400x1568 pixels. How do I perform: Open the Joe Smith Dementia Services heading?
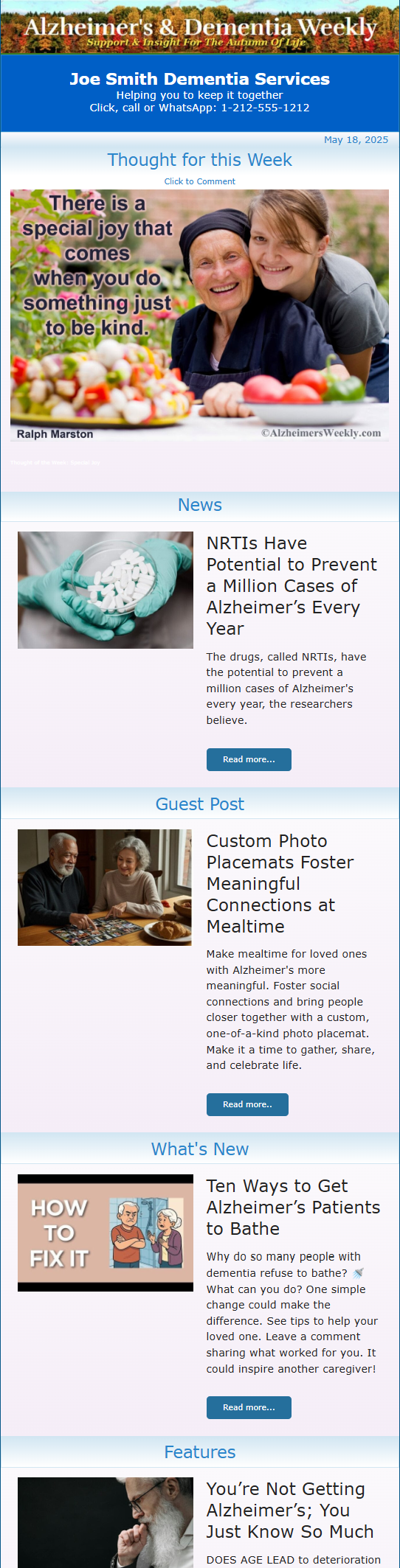pyautogui.click(x=200, y=79)
